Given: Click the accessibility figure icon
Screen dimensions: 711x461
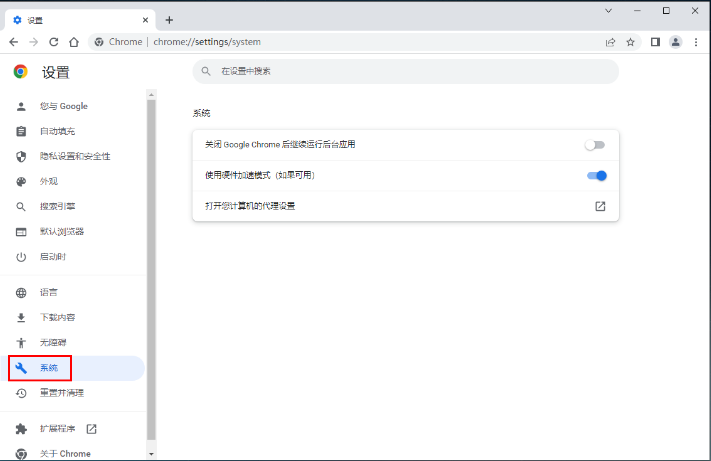Looking at the screenshot, I should tap(21, 343).
